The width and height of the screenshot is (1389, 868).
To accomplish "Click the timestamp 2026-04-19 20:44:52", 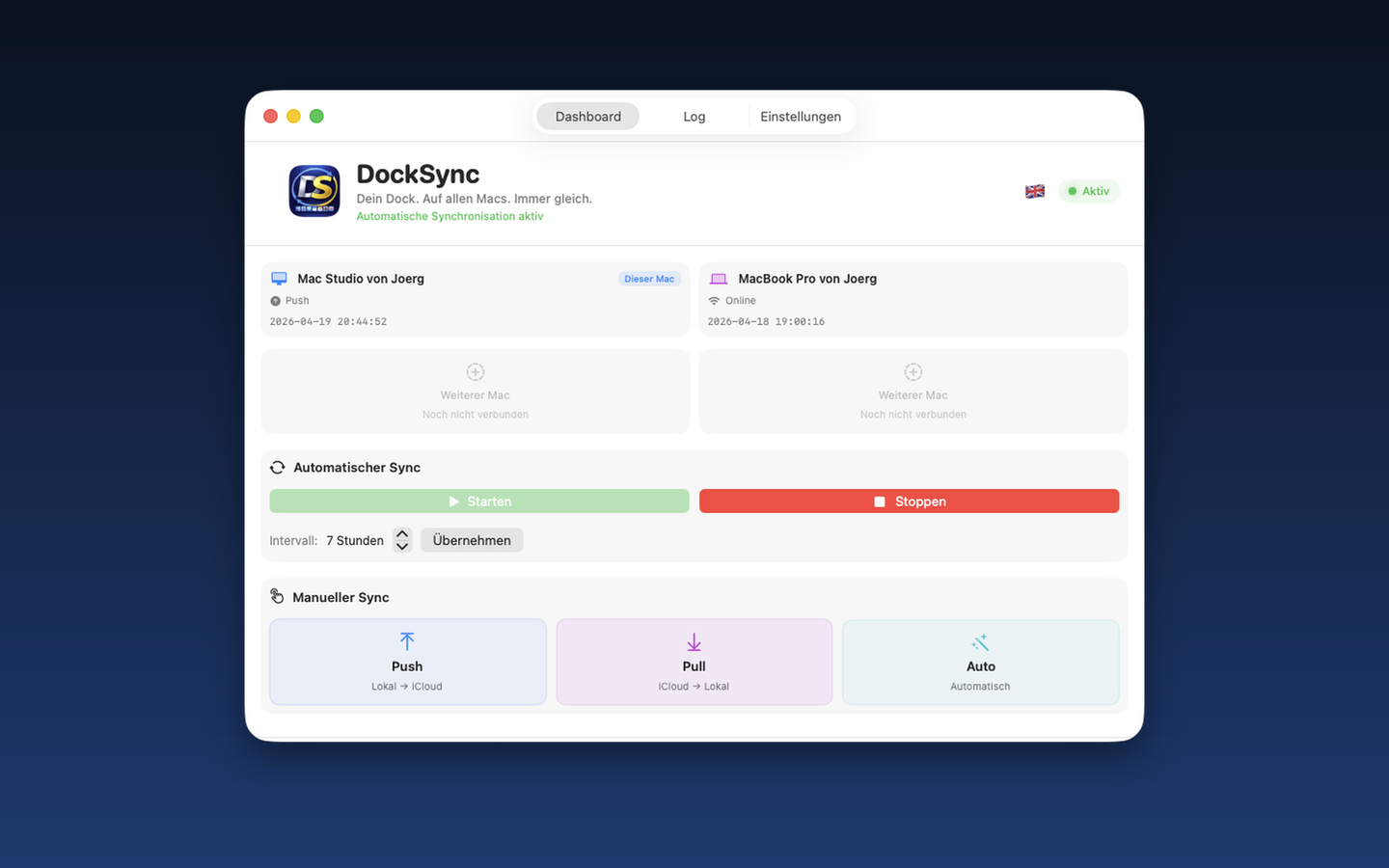I will (x=328, y=322).
